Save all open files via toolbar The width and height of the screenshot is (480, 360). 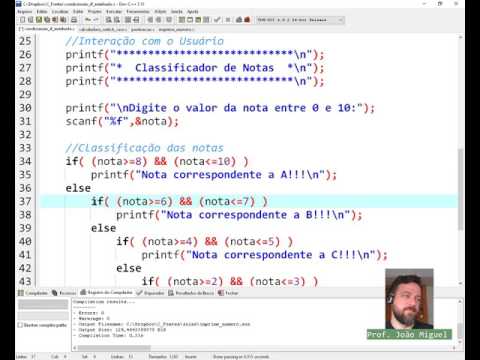(47, 20)
